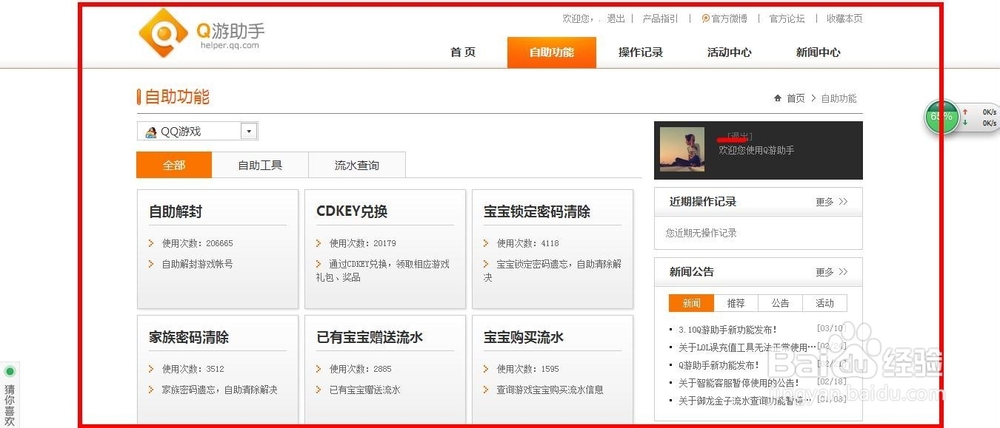Open 产品指引 top link
Image resolution: width=1000 pixels, height=428 pixels.
pyautogui.click(x=660, y=19)
